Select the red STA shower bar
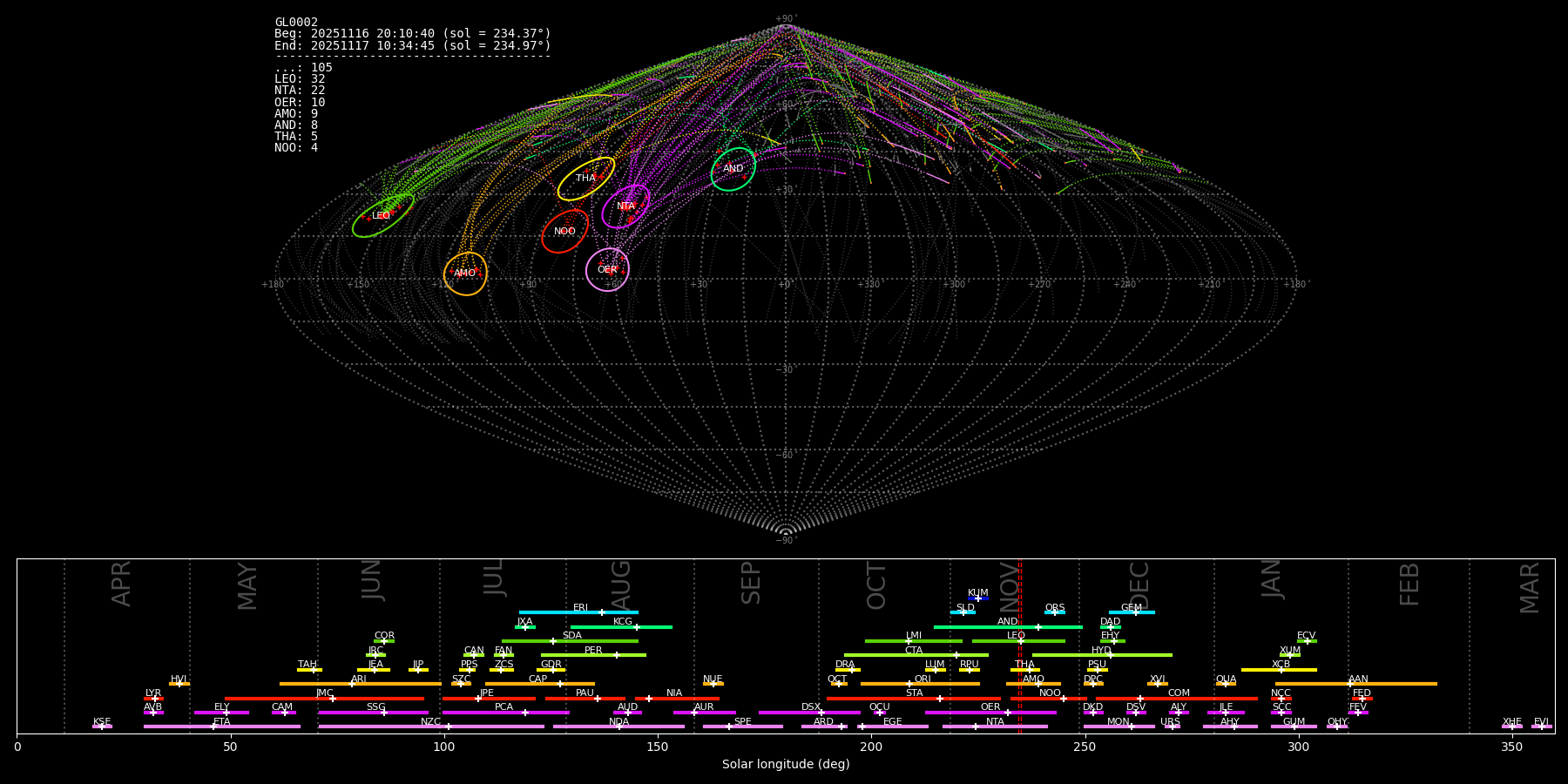The height and width of the screenshot is (784, 1568). point(914,699)
